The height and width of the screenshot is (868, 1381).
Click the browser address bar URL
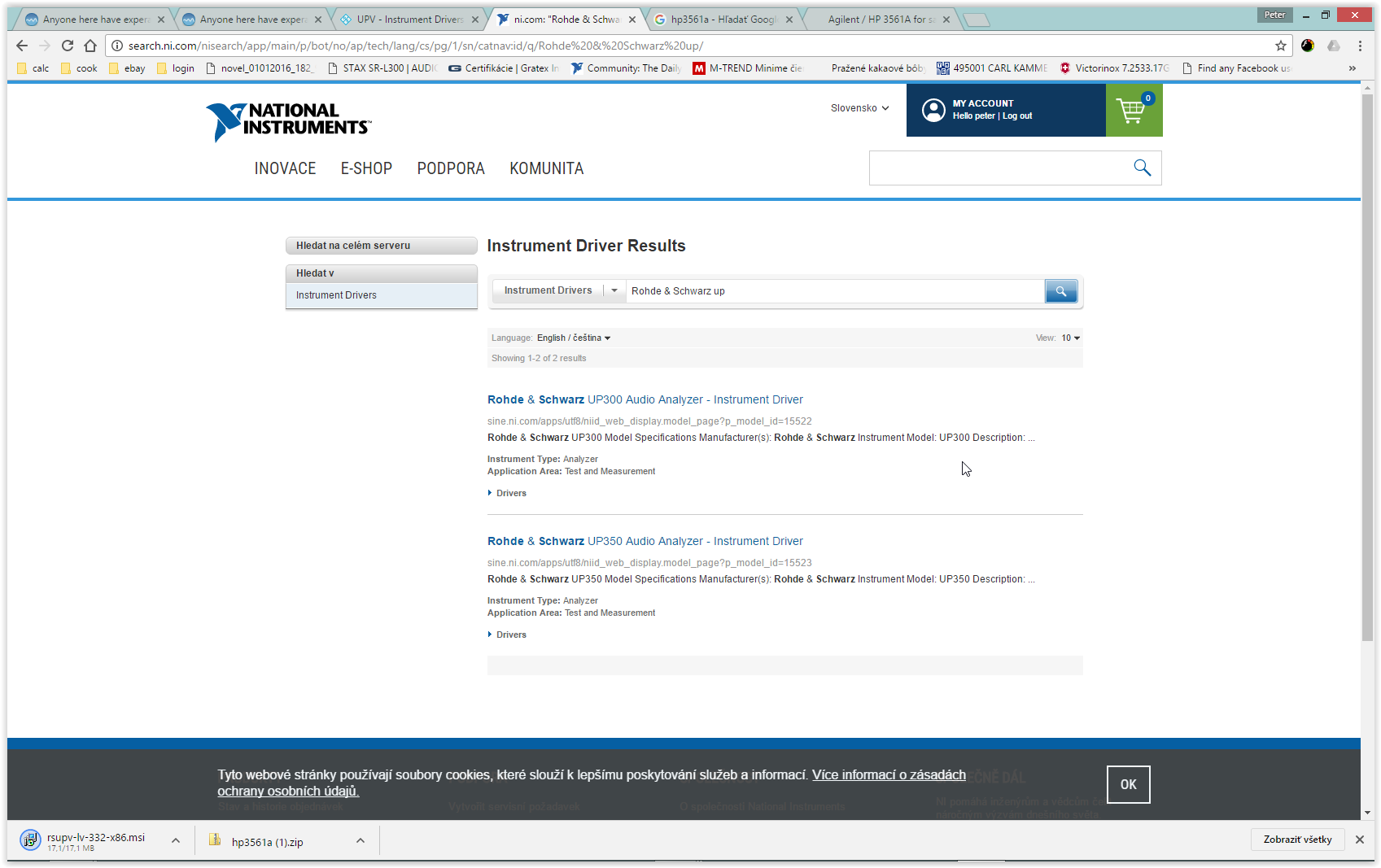[415, 46]
